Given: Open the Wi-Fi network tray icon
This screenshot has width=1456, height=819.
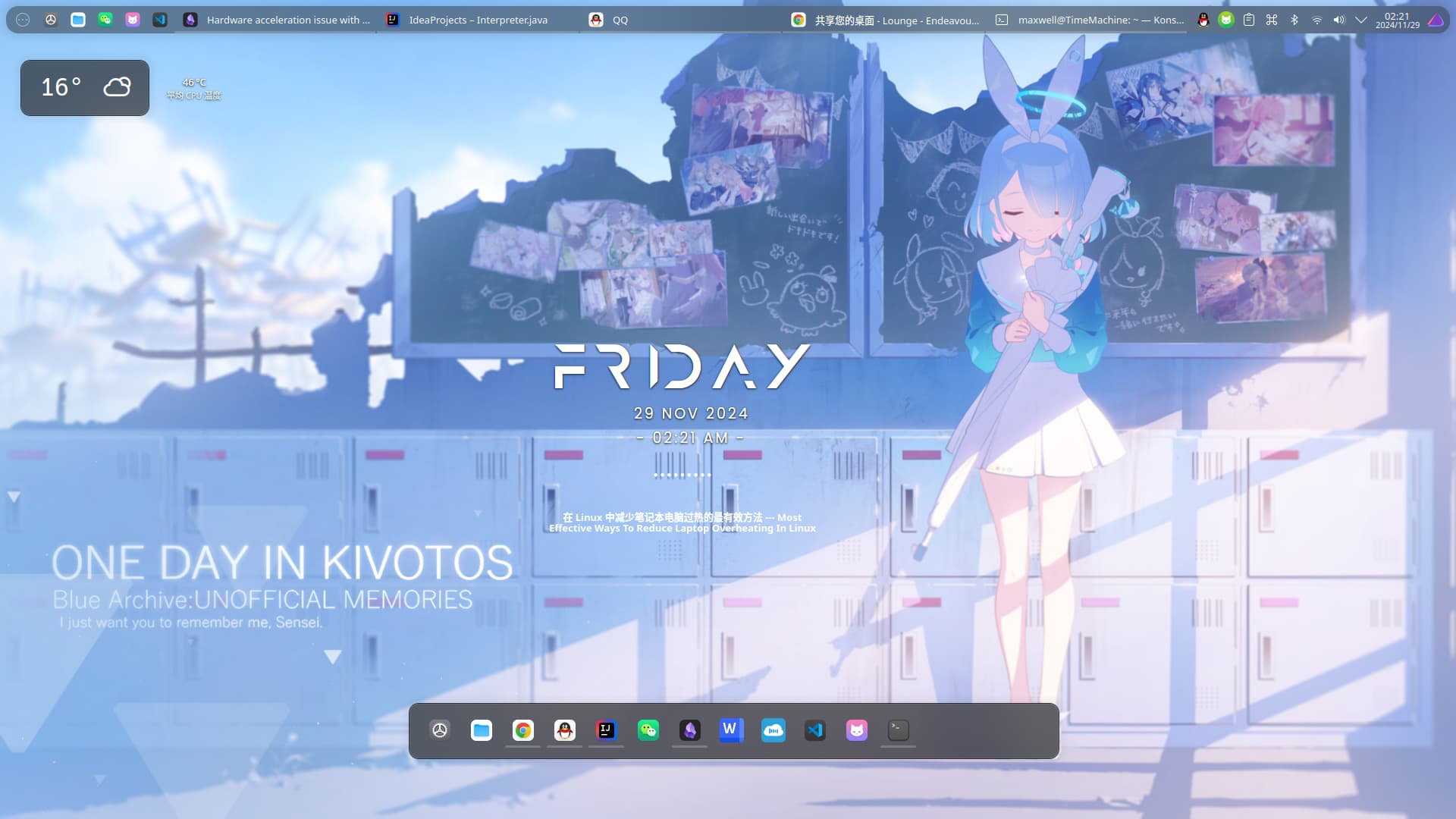Looking at the screenshot, I should pyautogui.click(x=1317, y=20).
